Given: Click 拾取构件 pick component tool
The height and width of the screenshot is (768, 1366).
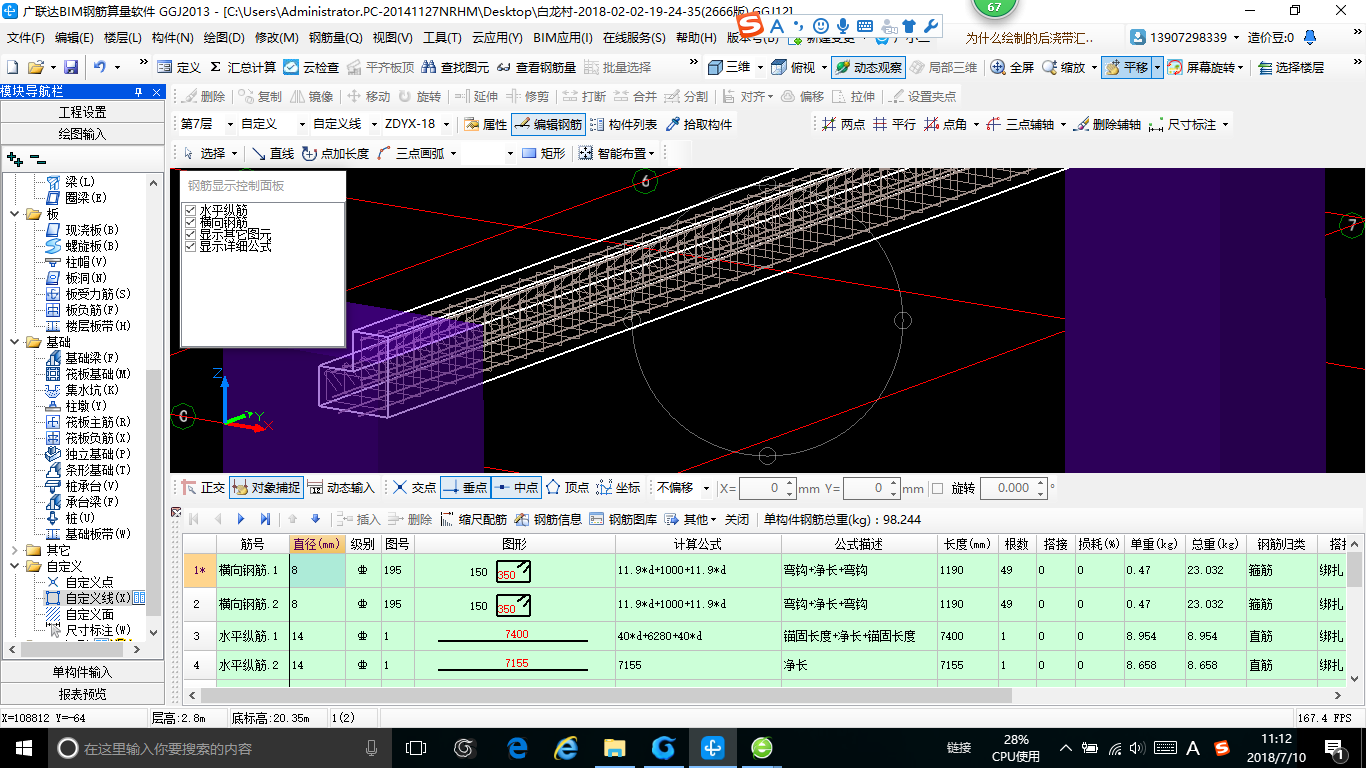Looking at the screenshot, I should click(x=698, y=125).
